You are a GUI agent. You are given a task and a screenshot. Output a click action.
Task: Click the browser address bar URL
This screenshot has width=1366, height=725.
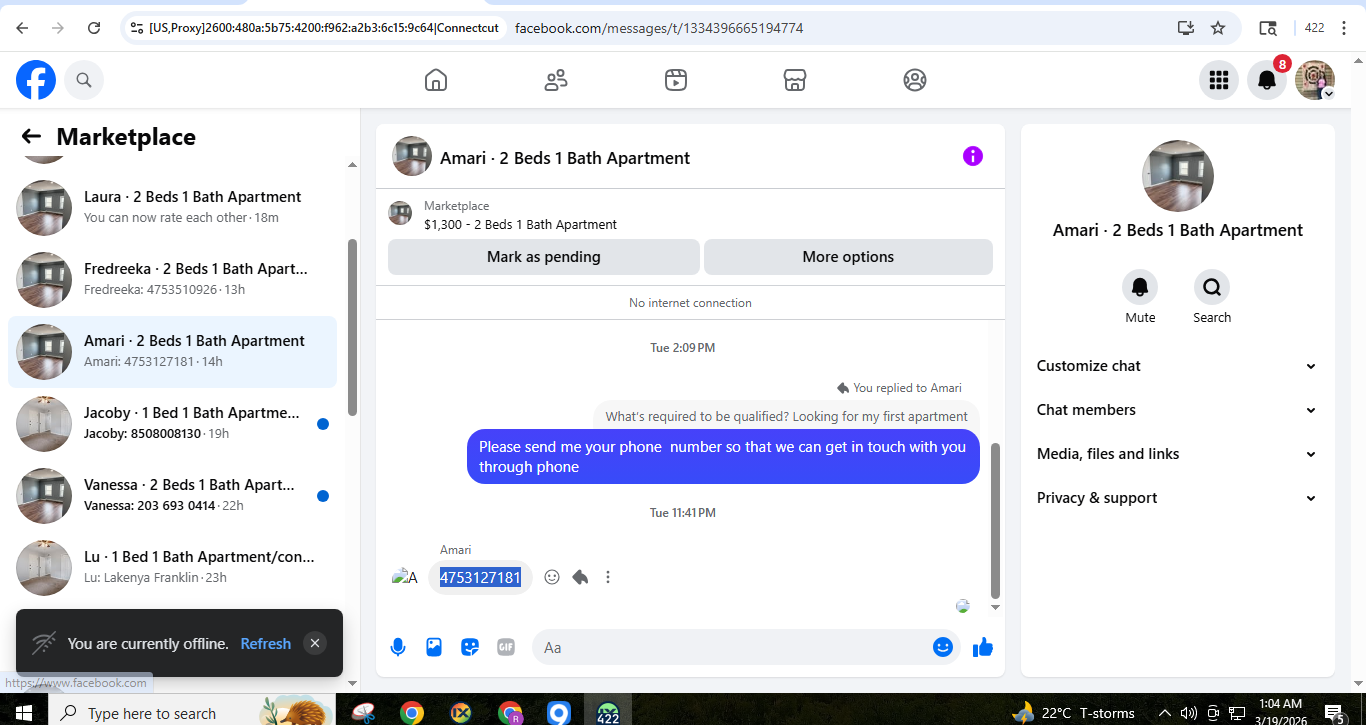click(659, 28)
